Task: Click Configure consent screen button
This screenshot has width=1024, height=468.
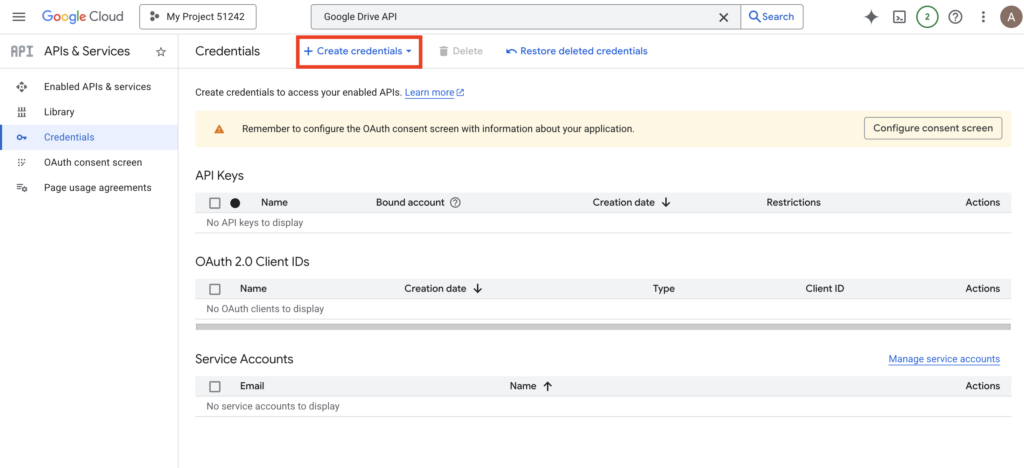Action: click(x=932, y=128)
